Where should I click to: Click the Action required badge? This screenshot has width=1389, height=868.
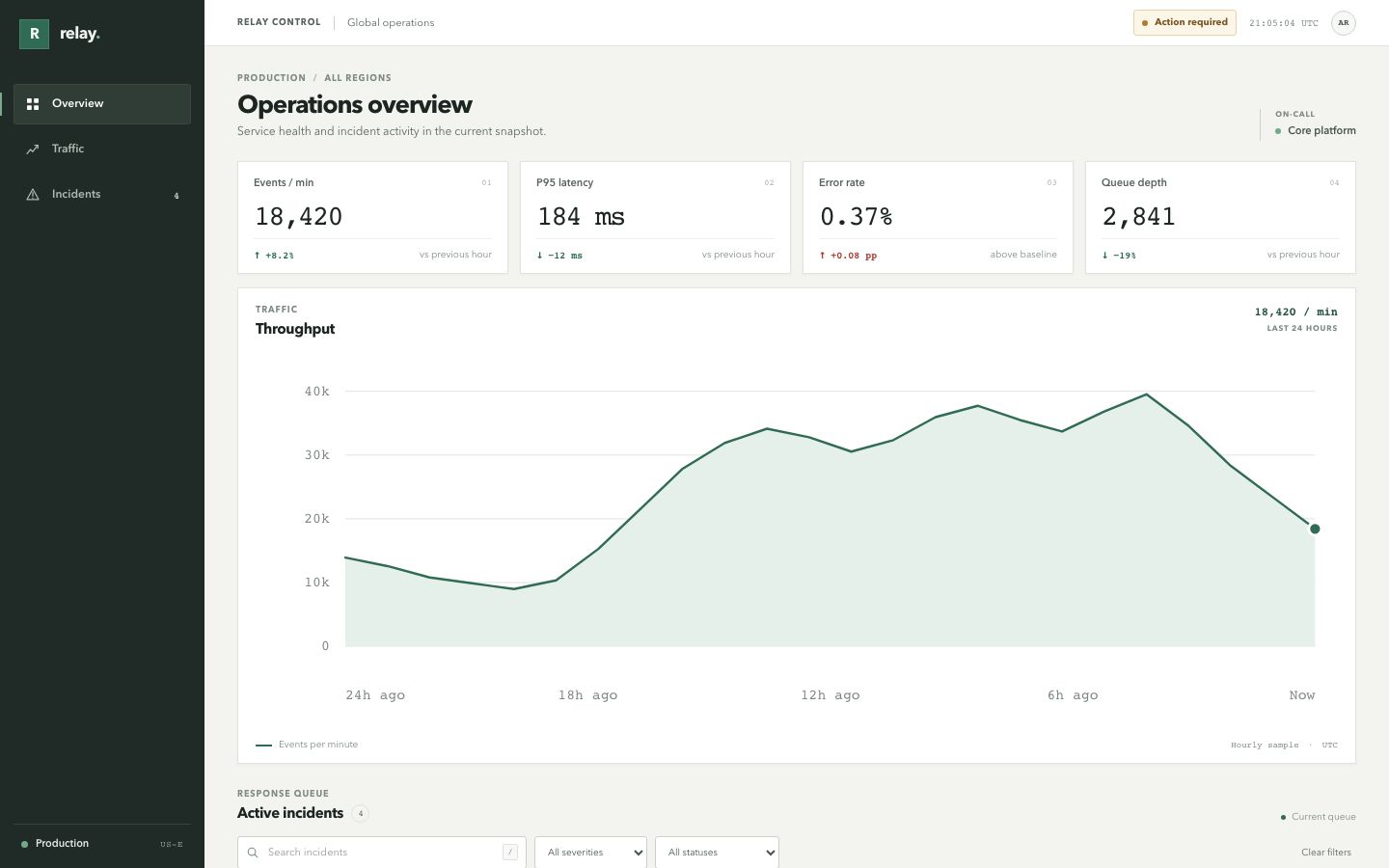[1185, 23]
